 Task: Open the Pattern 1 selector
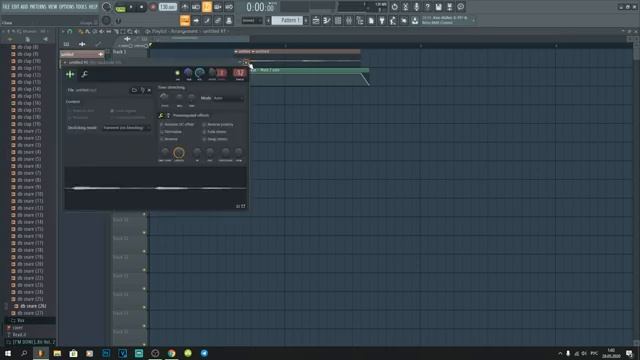(x=287, y=20)
